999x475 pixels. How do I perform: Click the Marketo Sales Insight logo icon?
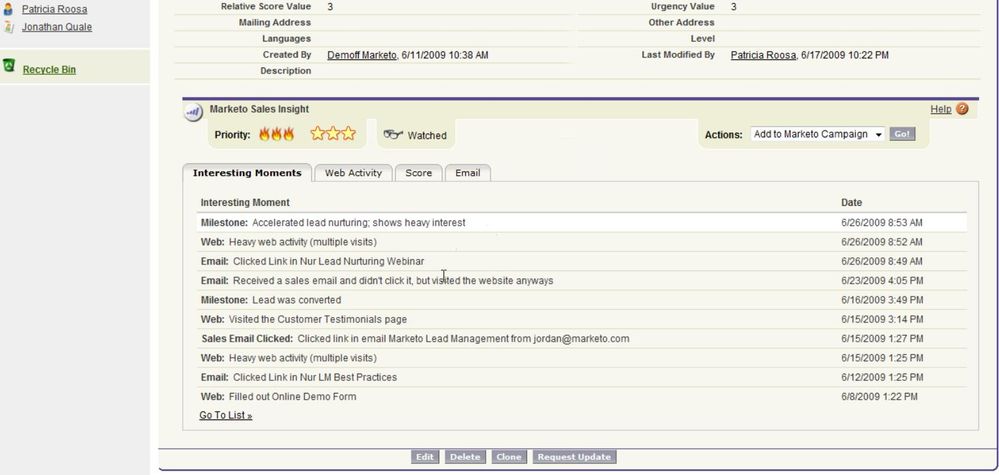pyautogui.click(x=193, y=112)
